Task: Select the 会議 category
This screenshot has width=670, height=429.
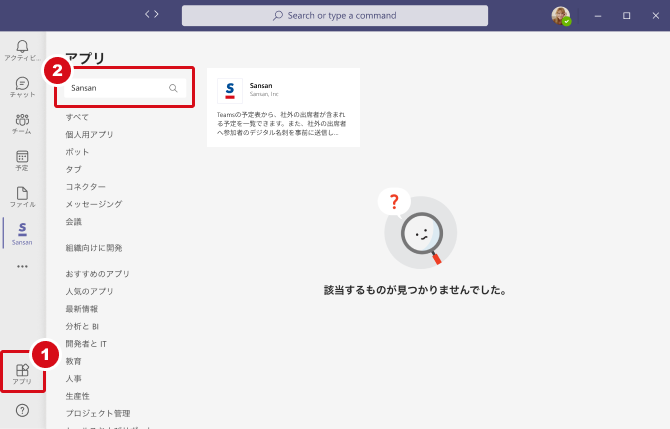Action: click(73, 222)
